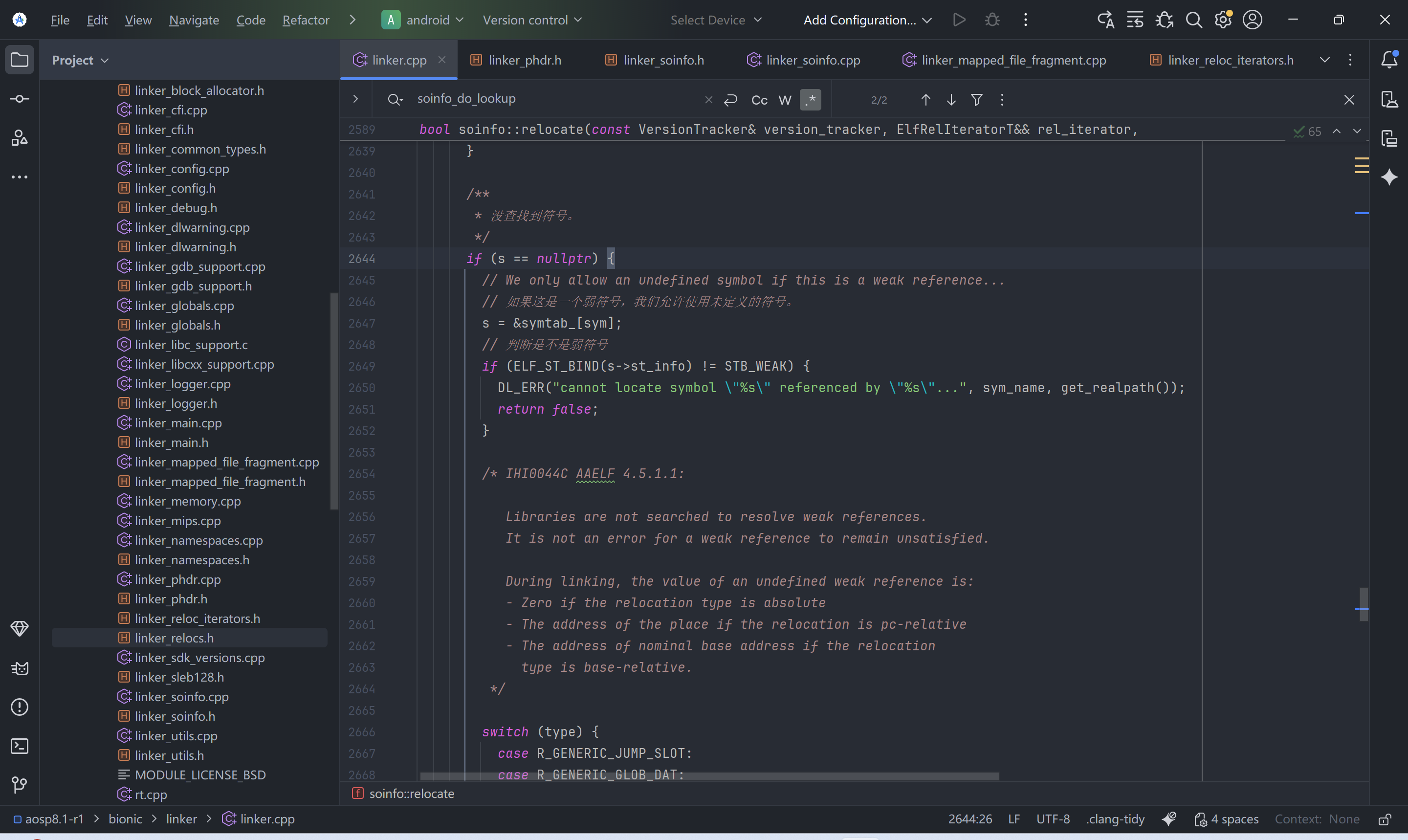Toggle Words (W) search option
Image resolution: width=1408 pixels, height=840 pixels.
point(785,100)
